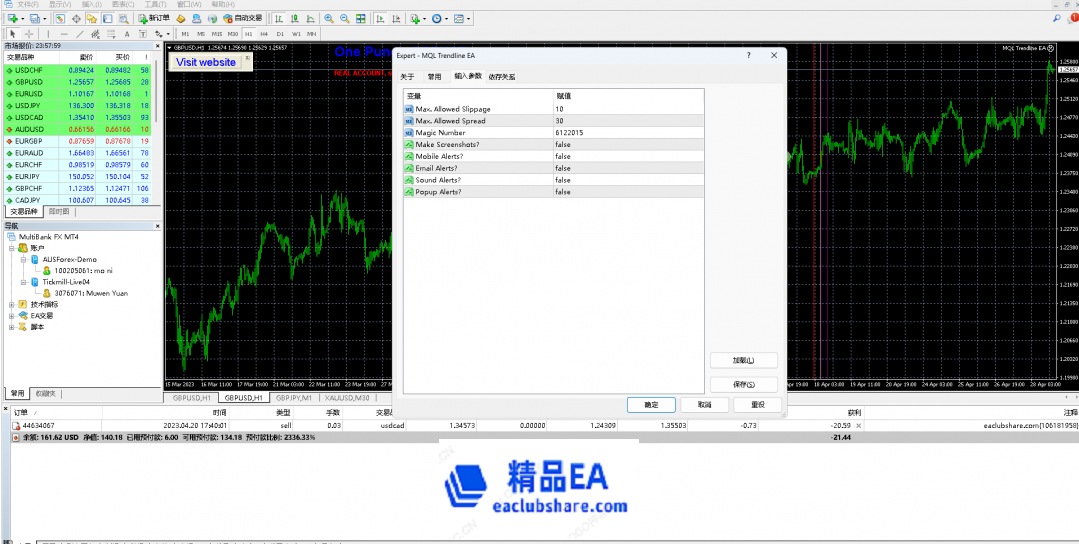Click the tile windows grid icon
The width and height of the screenshot is (1079, 544).
pos(361,19)
